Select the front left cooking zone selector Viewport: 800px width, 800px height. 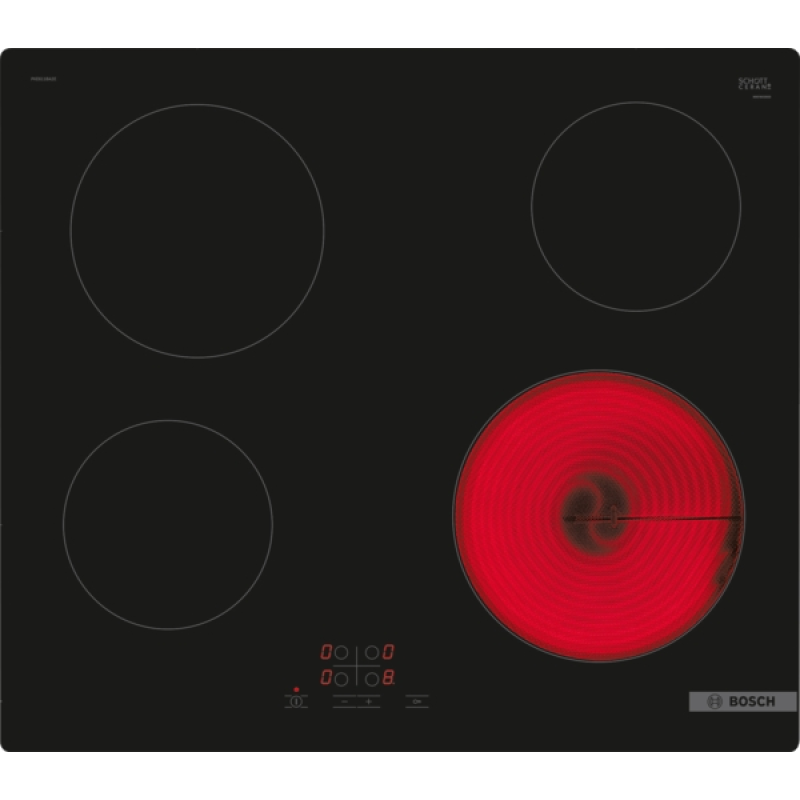(x=343, y=678)
